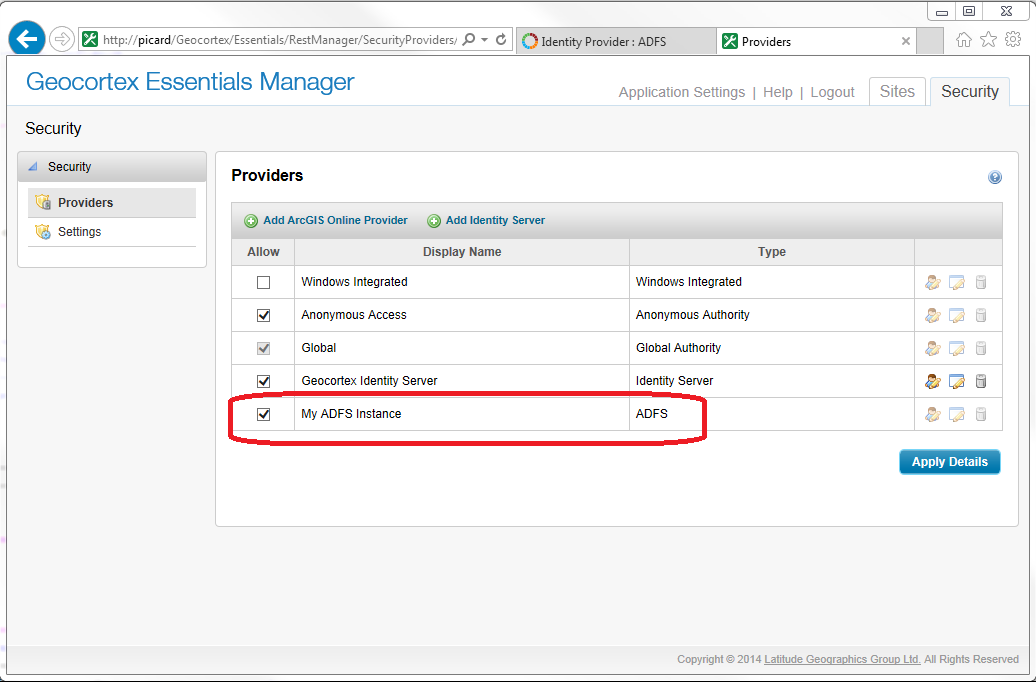Switch to Identity Provider : ADFS browser tab
The width and height of the screenshot is (1036, 682).
[616, 41]
